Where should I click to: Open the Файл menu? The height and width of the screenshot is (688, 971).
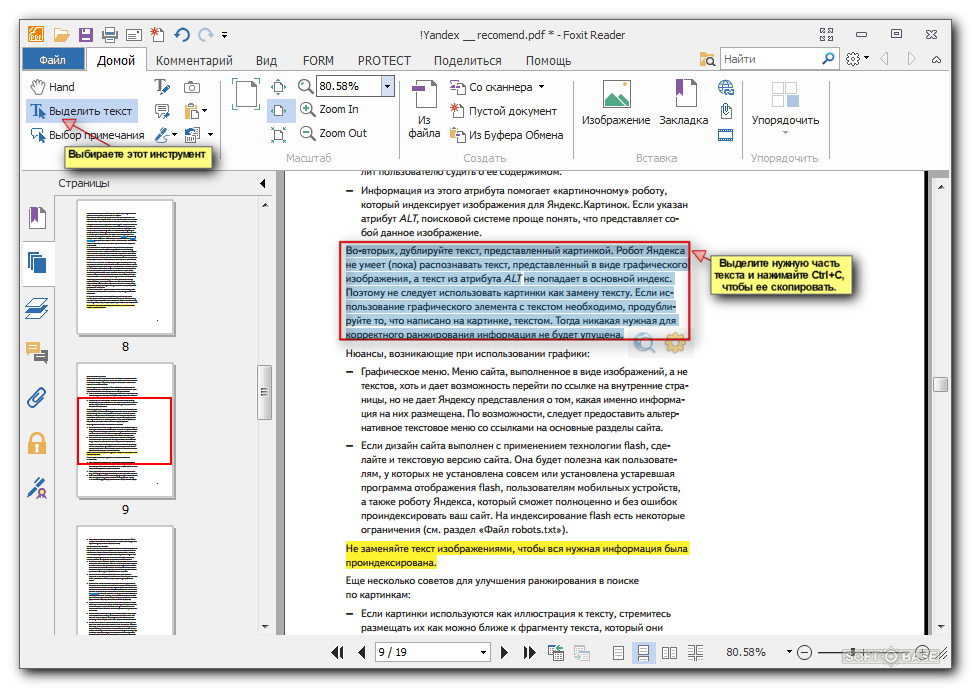[53, 60]
